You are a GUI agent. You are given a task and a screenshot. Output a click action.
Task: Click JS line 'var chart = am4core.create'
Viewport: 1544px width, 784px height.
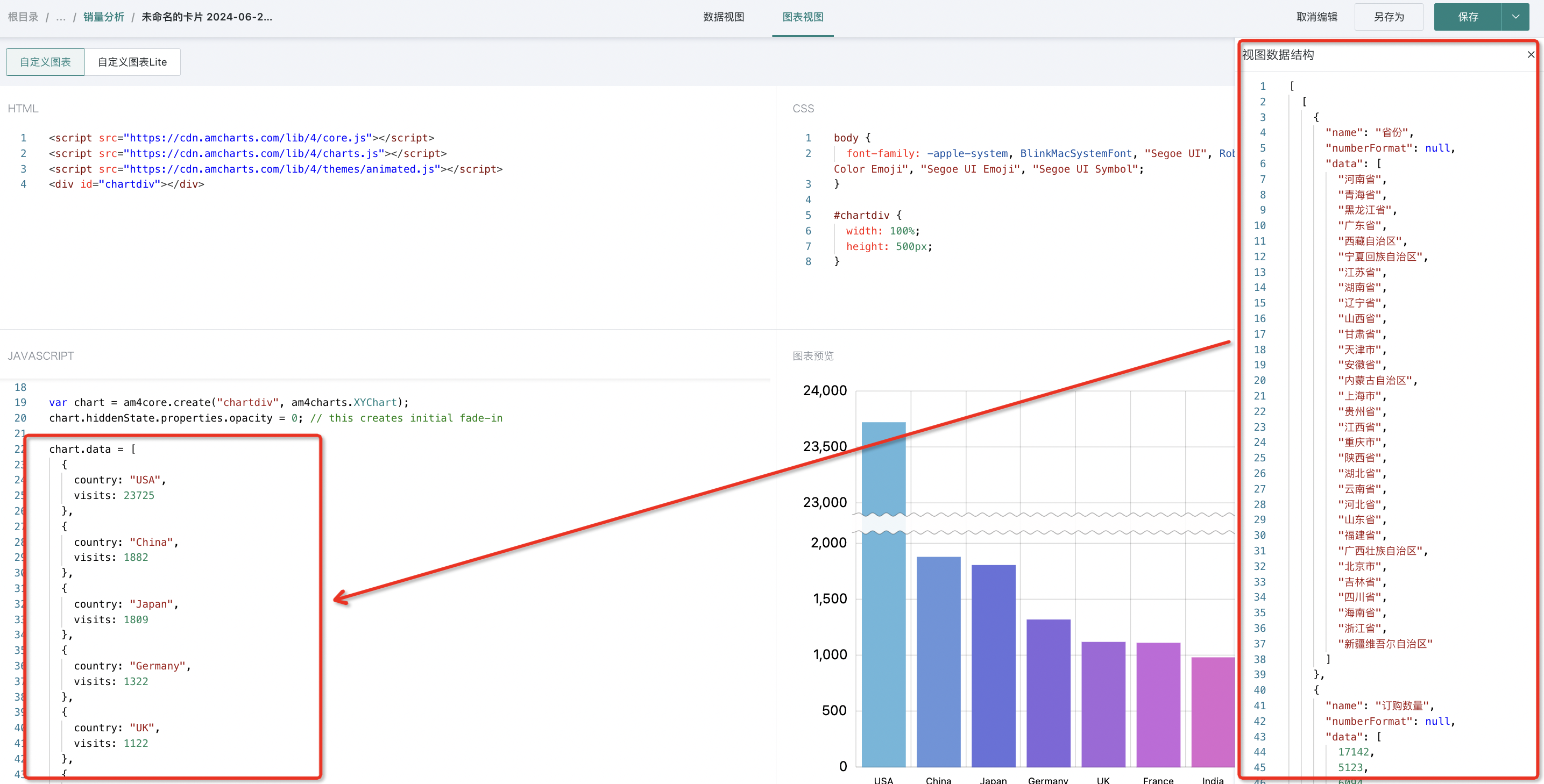229,402
